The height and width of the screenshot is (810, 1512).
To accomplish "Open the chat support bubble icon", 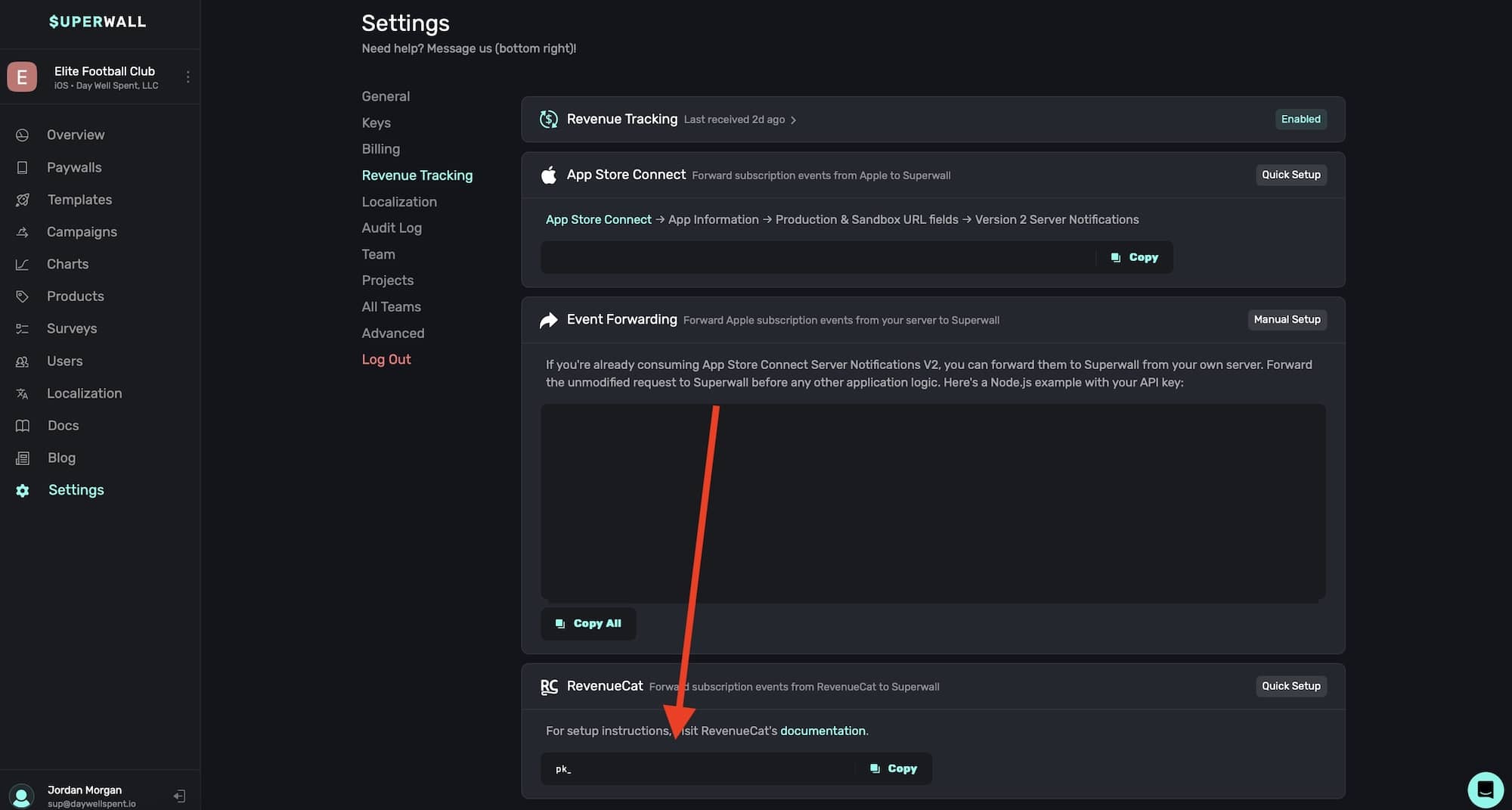I will click(1485, 790).
